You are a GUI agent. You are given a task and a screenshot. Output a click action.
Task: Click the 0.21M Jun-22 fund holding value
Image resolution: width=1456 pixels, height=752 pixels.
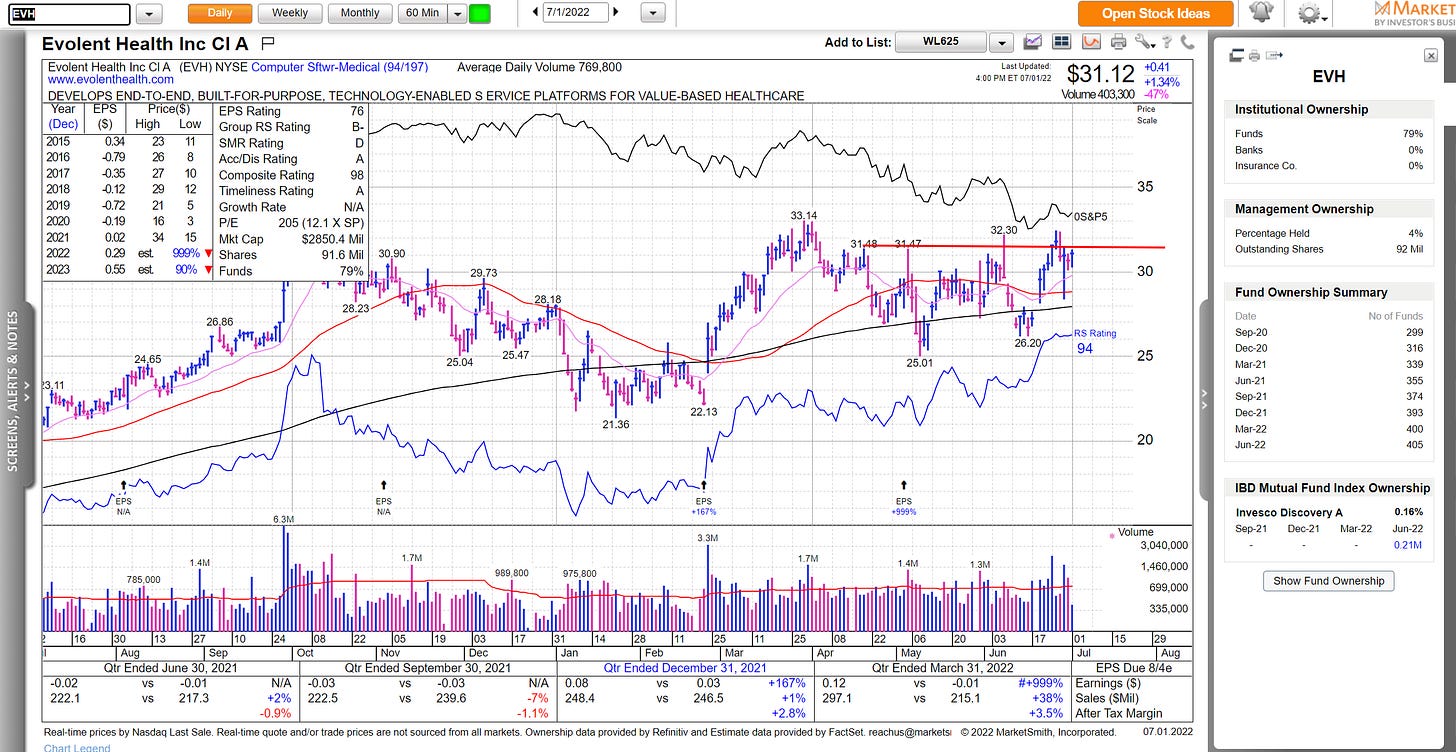[x=1407, y=545]
